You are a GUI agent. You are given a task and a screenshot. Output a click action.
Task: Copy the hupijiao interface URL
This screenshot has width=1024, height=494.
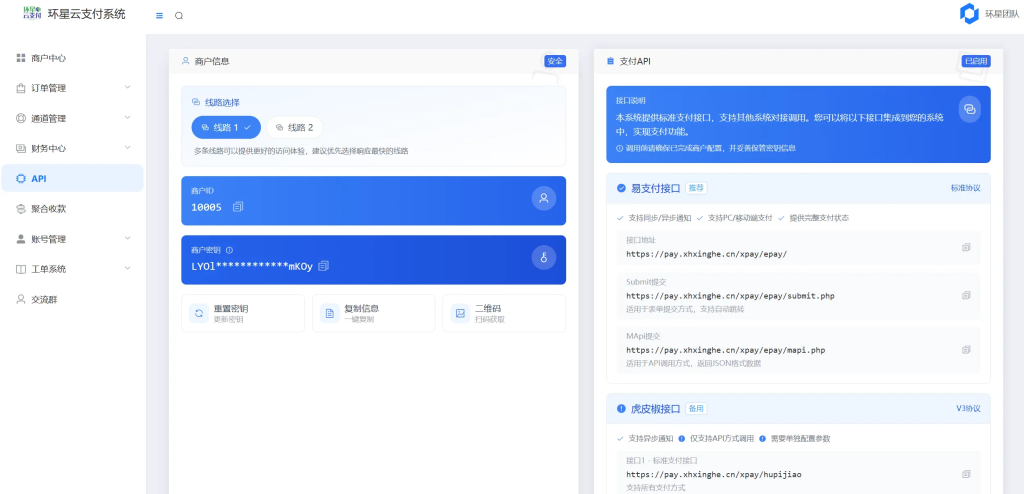click(x=966, y=473)
